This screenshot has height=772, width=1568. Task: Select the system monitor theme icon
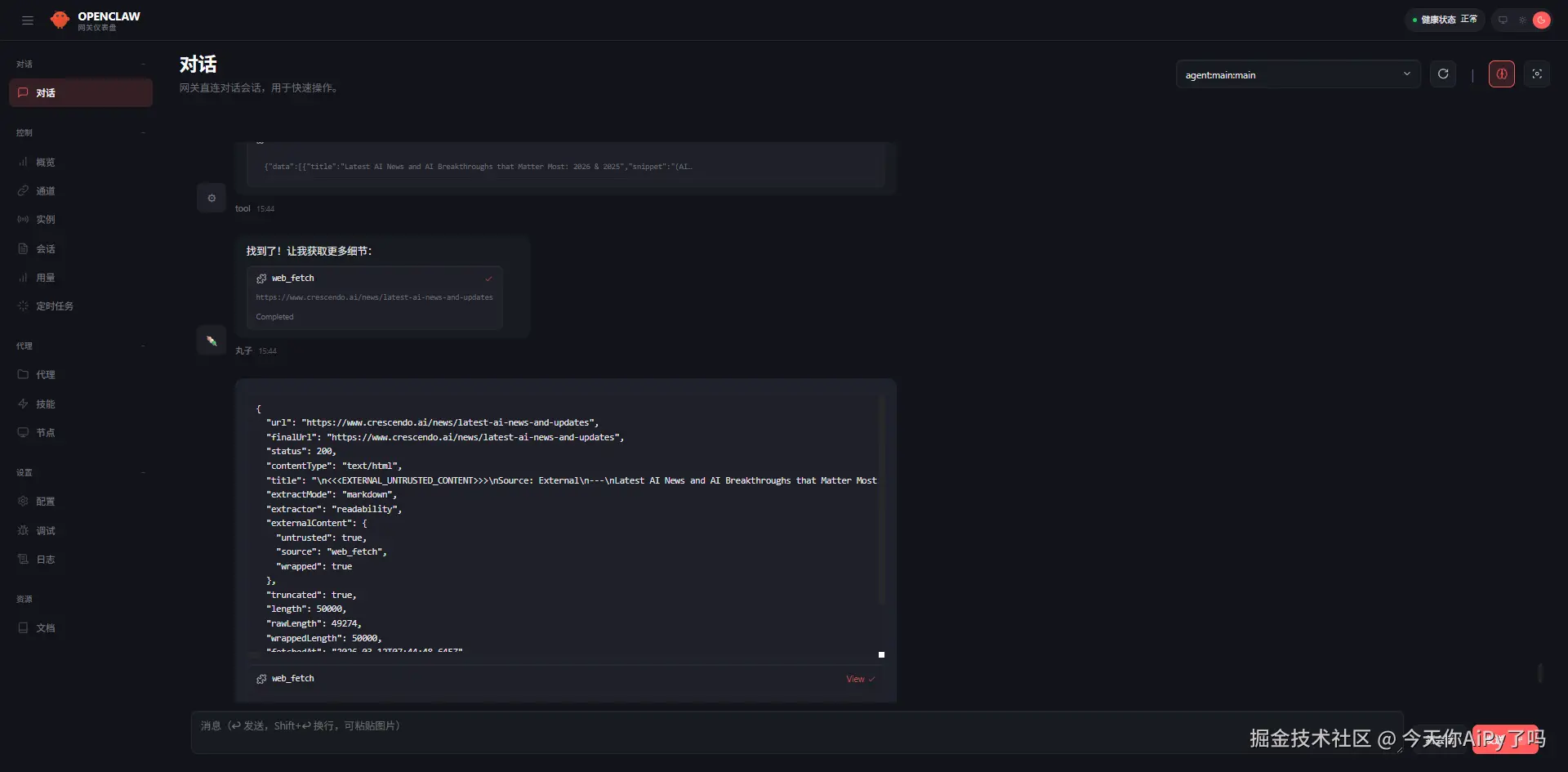point(1503,20)
